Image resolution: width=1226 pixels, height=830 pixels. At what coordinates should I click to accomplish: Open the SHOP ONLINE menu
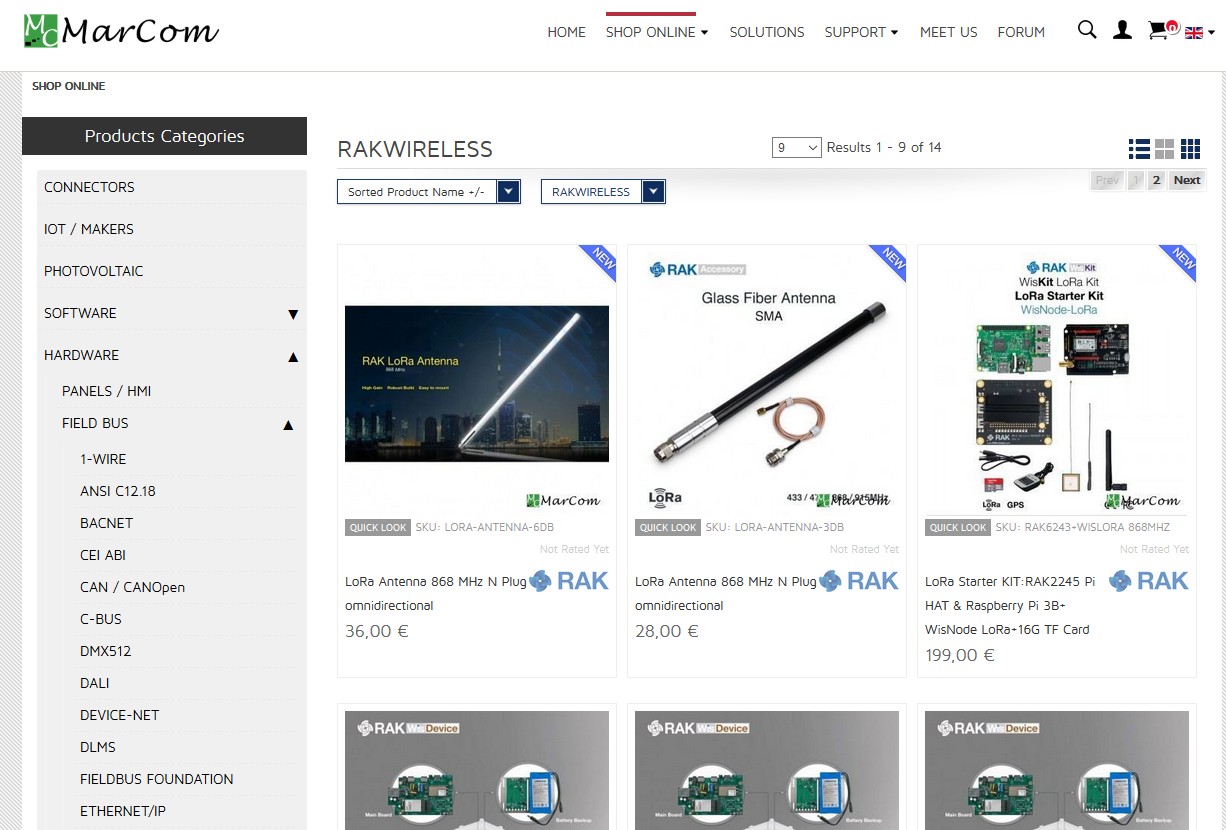[657, 32]
